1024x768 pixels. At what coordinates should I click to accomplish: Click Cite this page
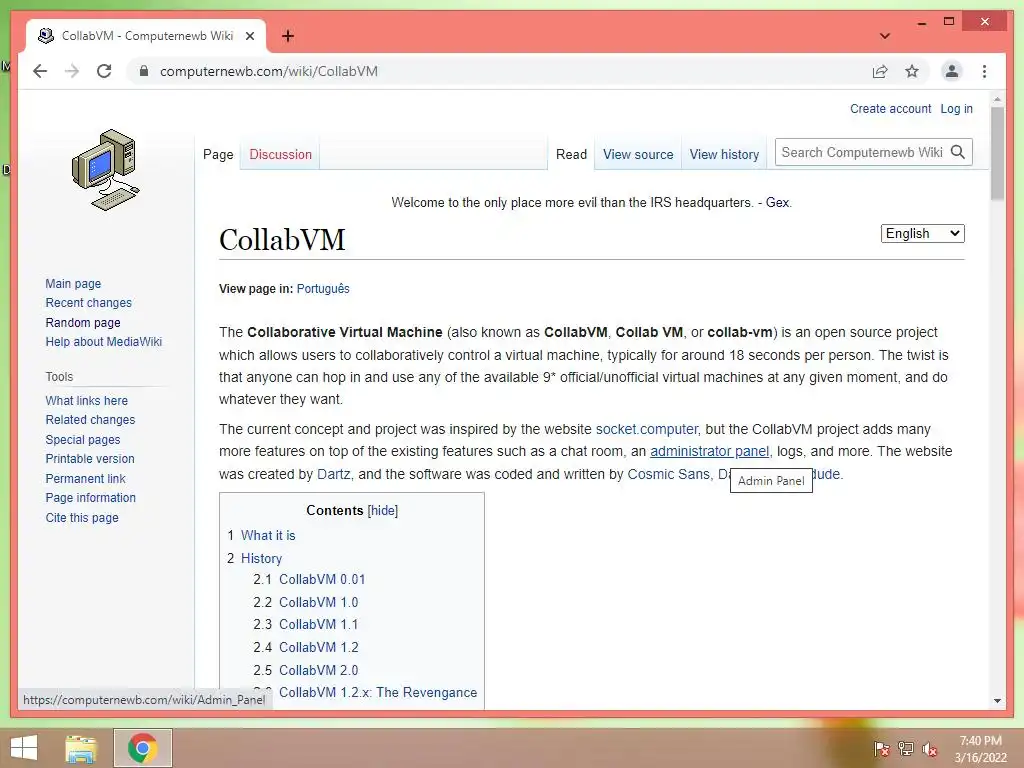click(x=82, y=517)
